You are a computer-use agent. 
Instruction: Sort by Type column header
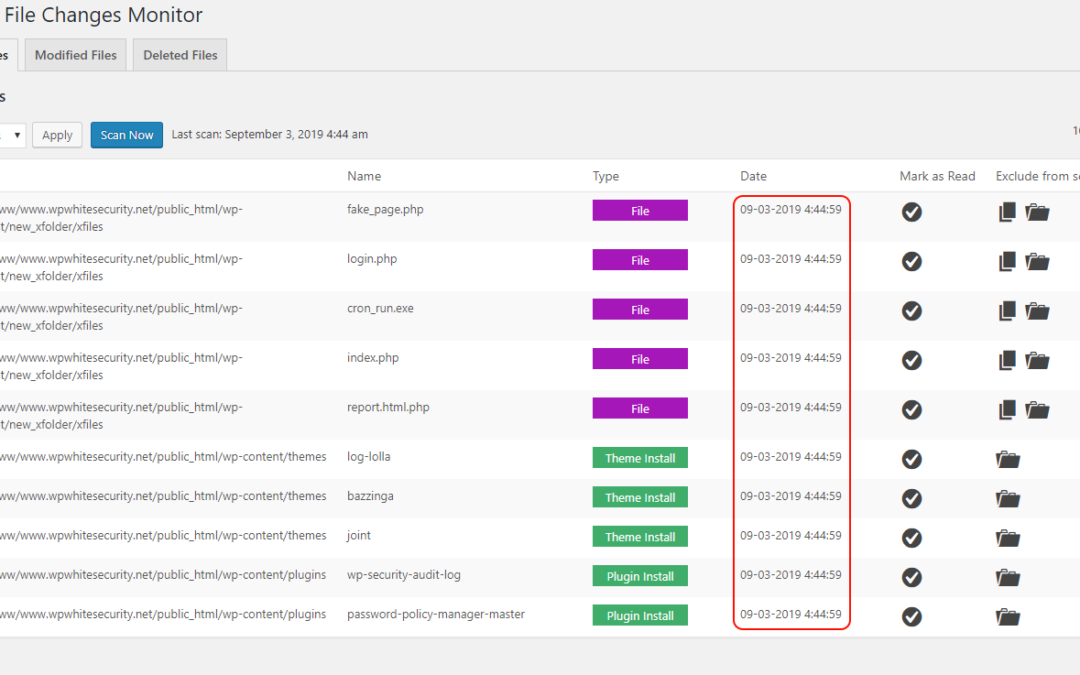(605, 176)
